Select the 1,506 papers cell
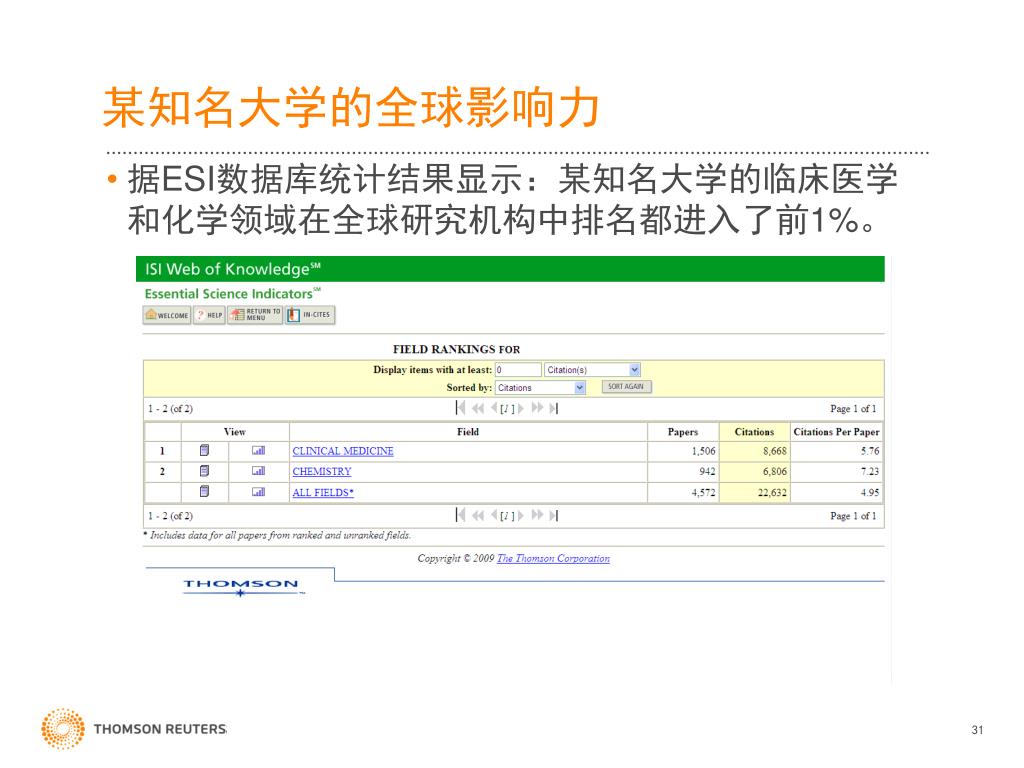The image size is (1024, 768). point(682,451)
